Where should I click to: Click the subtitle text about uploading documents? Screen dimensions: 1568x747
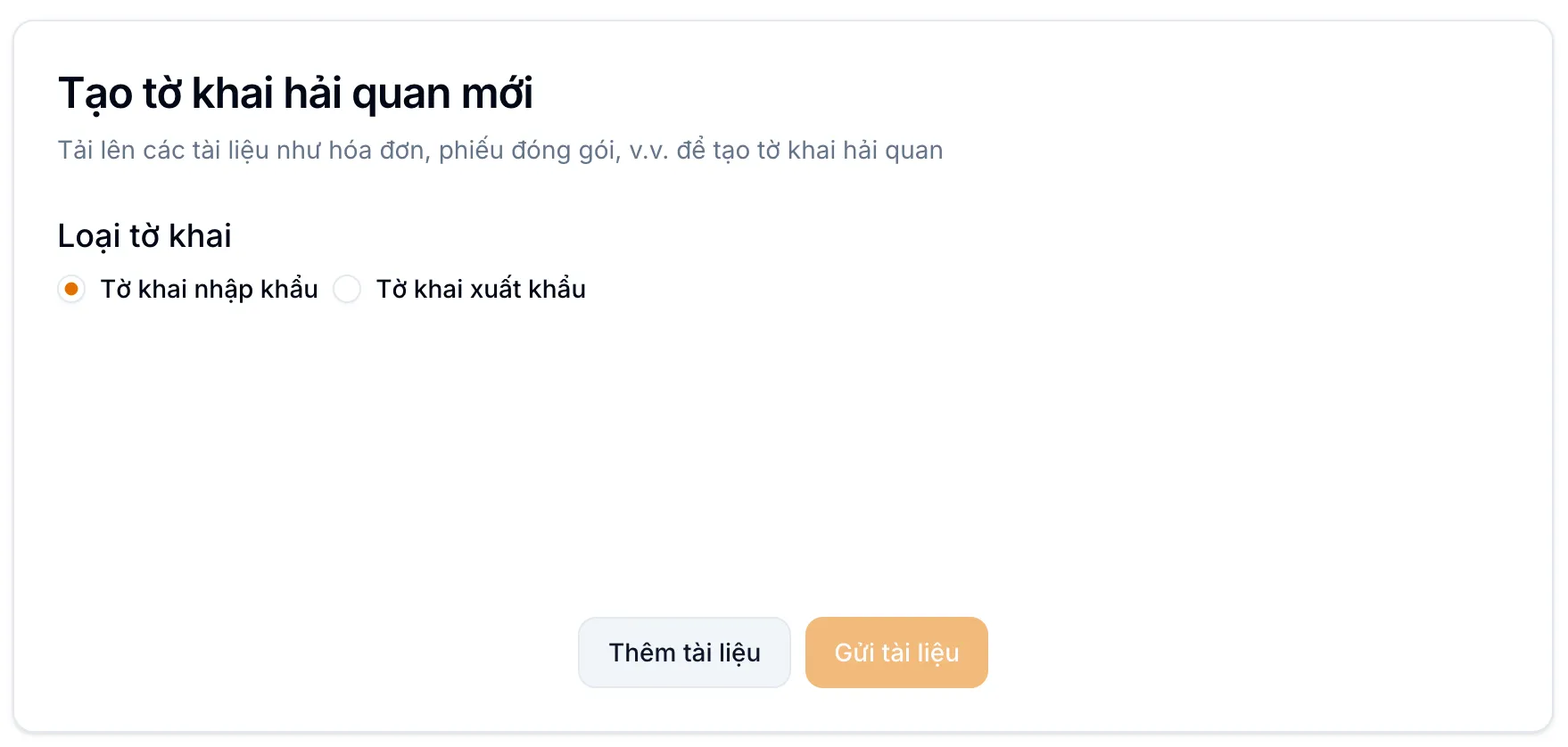tap(501, 150)
